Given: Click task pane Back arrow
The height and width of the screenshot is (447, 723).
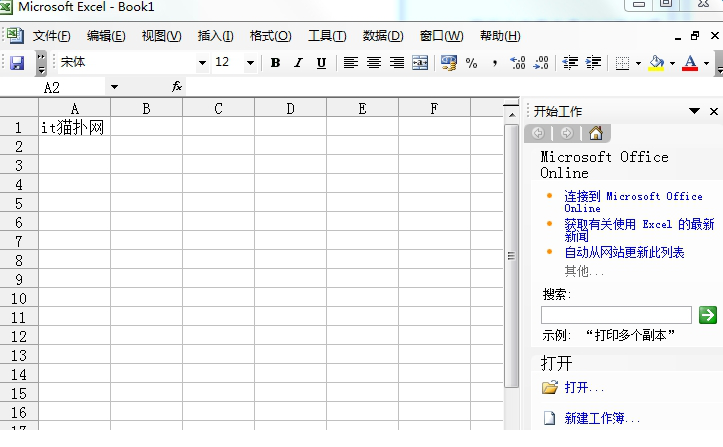Looking at the screenshot, I should click(x=538, y=133).
